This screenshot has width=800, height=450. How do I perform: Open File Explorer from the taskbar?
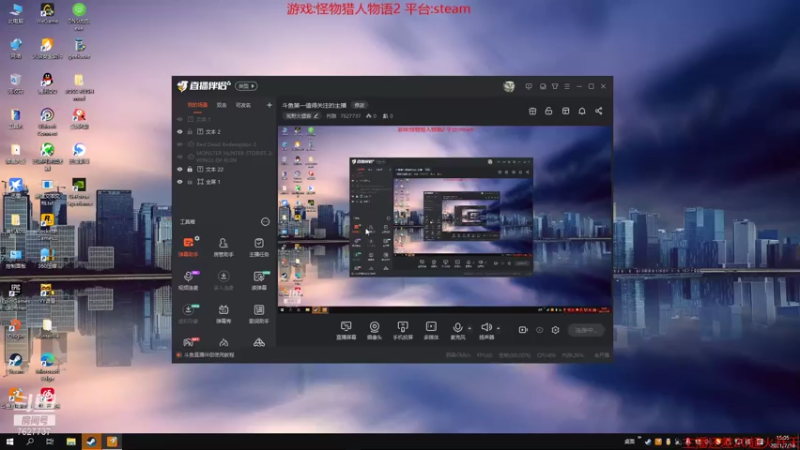click(x=71, y=441)
